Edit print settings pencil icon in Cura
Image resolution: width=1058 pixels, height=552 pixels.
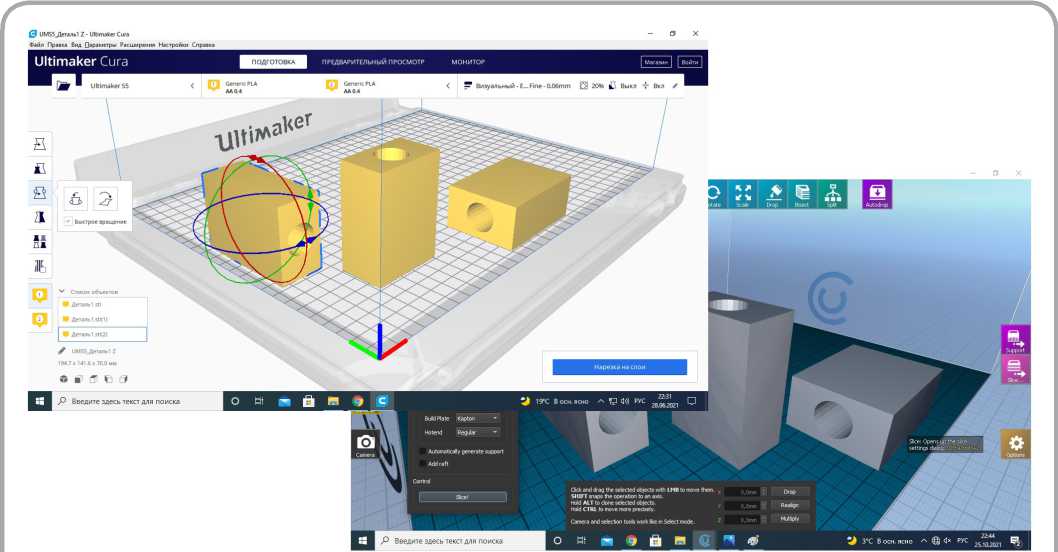(675, 86)
